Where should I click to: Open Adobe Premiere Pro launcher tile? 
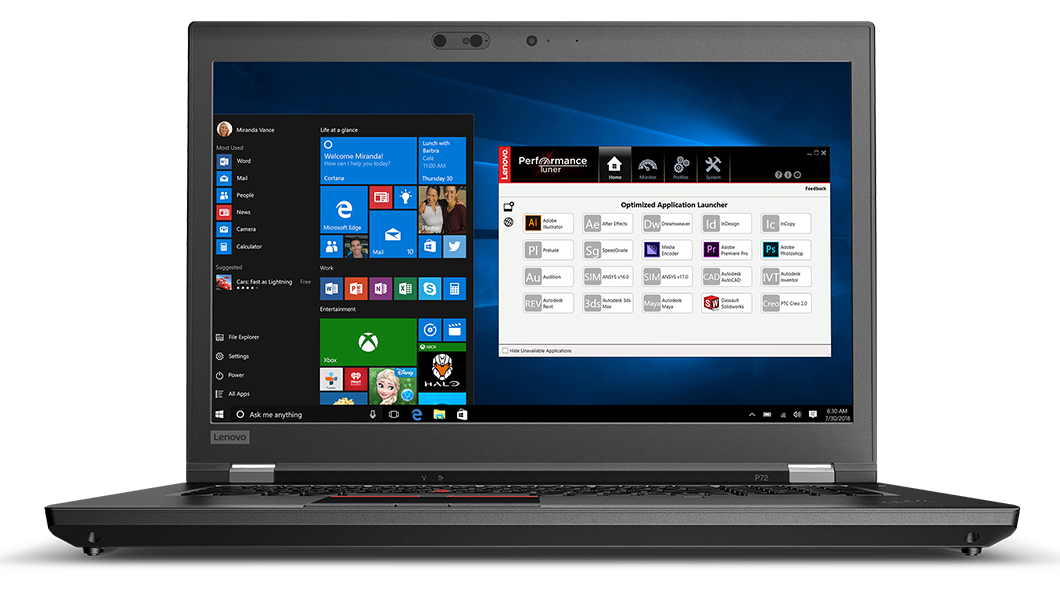[x=726, y=250]
